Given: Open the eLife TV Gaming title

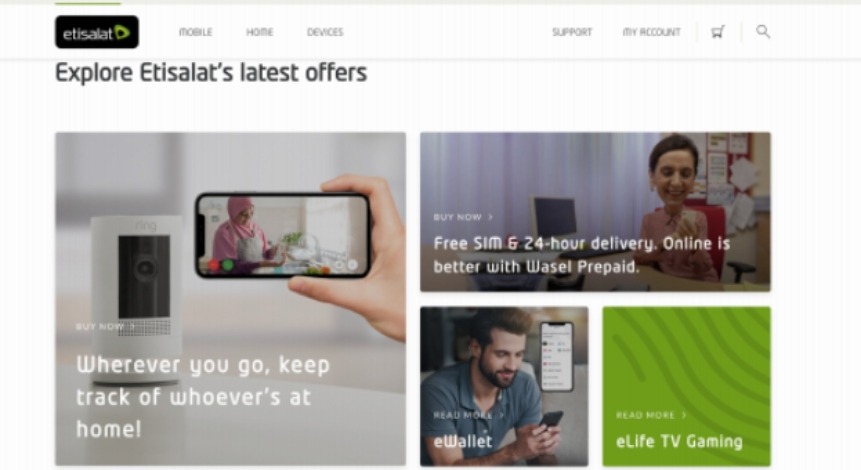Looking at the screenshot, I should 679,441.
